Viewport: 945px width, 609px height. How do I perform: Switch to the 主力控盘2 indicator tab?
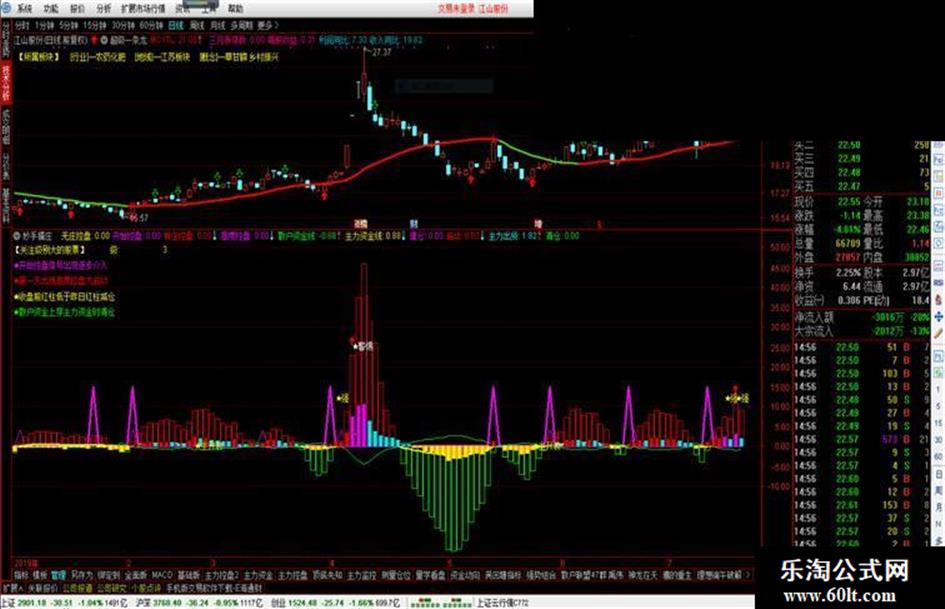(x=222, y=575)
